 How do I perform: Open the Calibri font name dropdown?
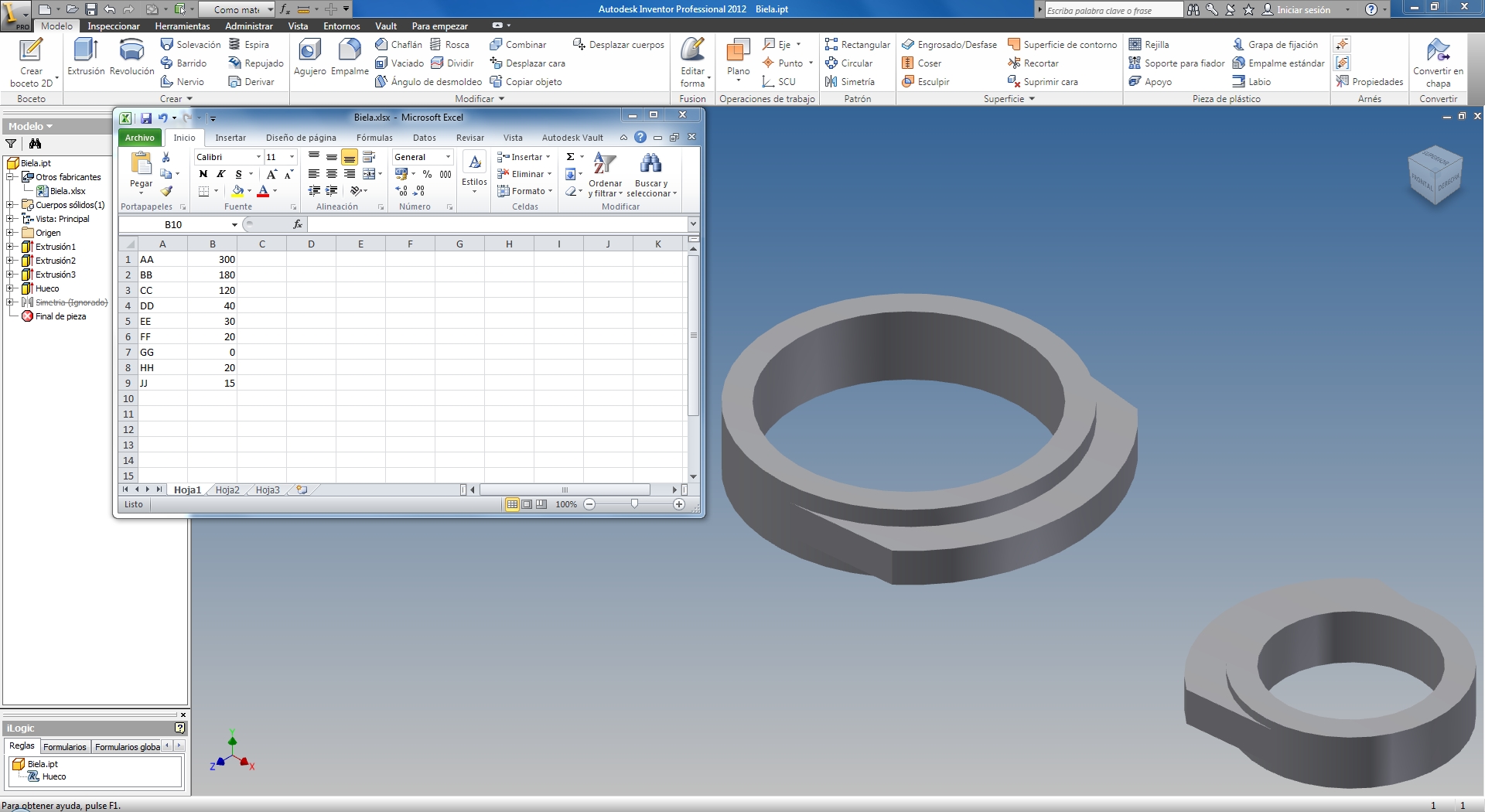pyautogui.click(x=258, y=157)
